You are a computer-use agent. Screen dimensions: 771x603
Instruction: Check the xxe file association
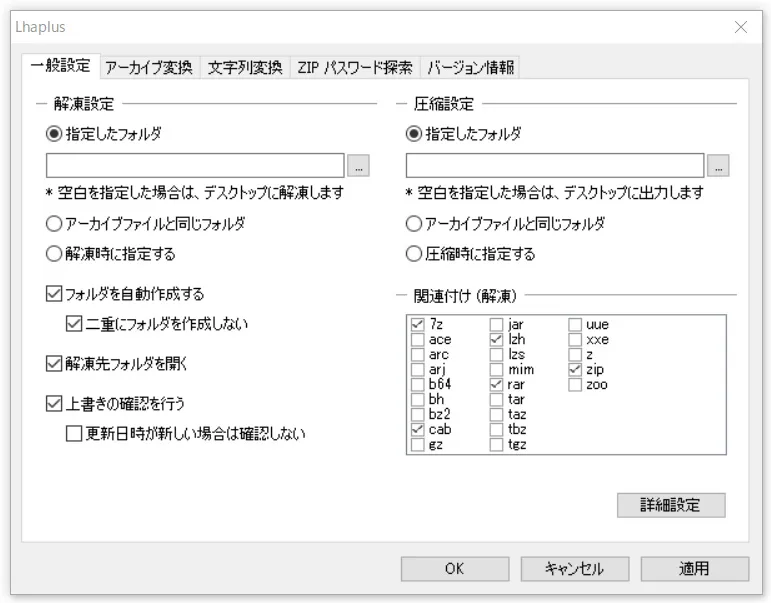(x=575, y=339)
